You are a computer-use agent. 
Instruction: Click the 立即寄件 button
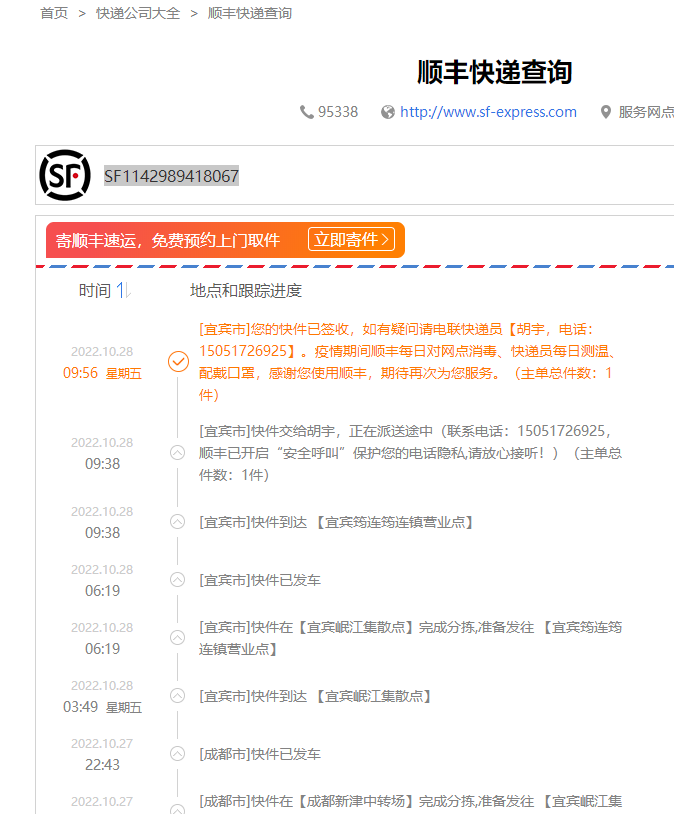tap(352, 239)
